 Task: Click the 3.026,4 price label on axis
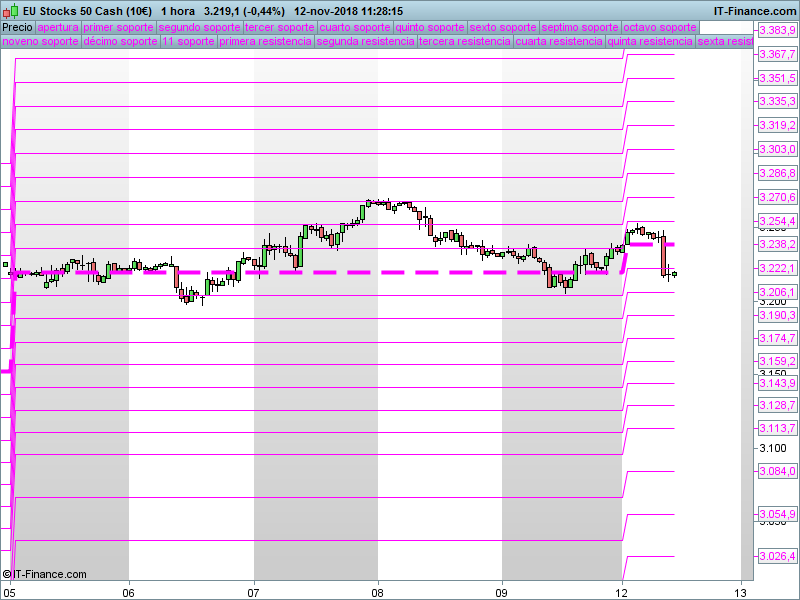point(777,556)
